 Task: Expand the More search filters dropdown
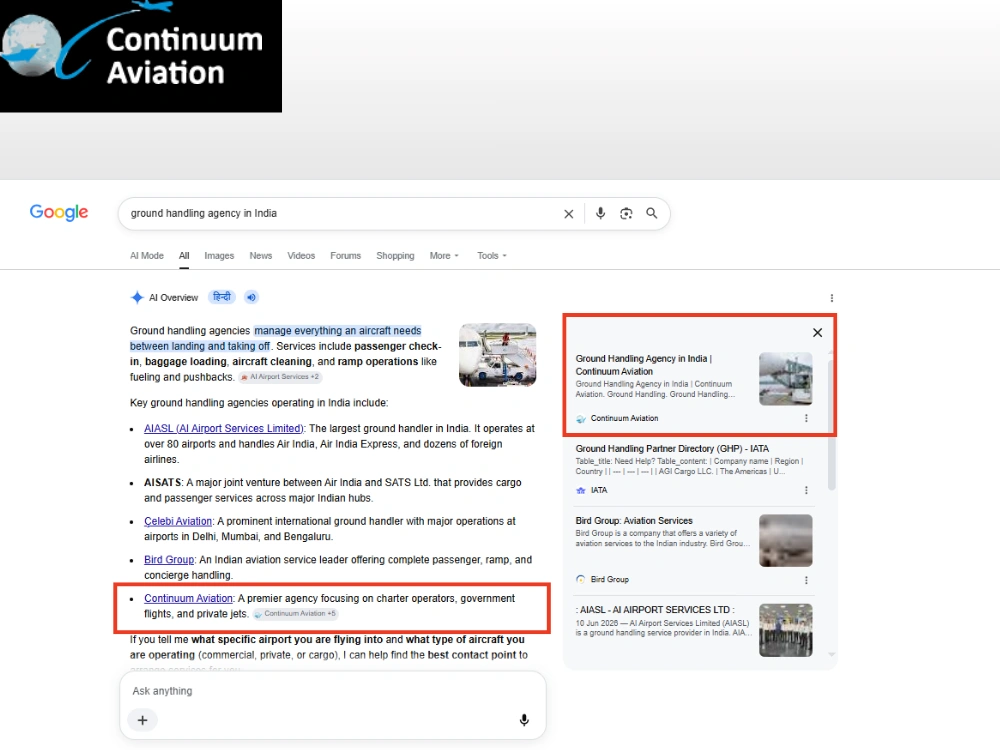click(444, 256)
